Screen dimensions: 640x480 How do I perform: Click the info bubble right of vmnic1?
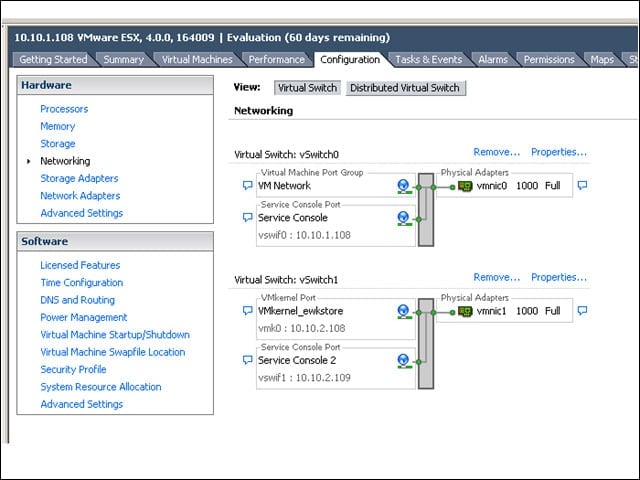click(x=582, y=311)
